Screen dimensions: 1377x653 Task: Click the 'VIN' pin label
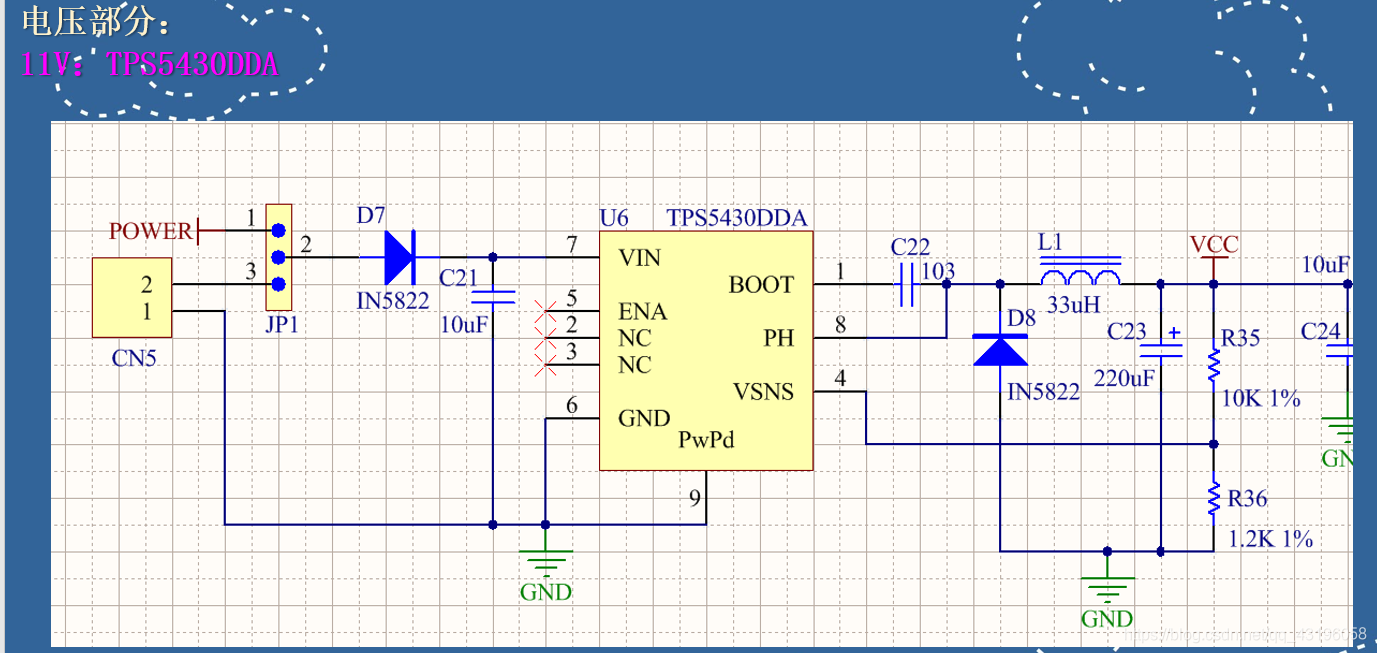pyautogui.click(x=639, y=258)
